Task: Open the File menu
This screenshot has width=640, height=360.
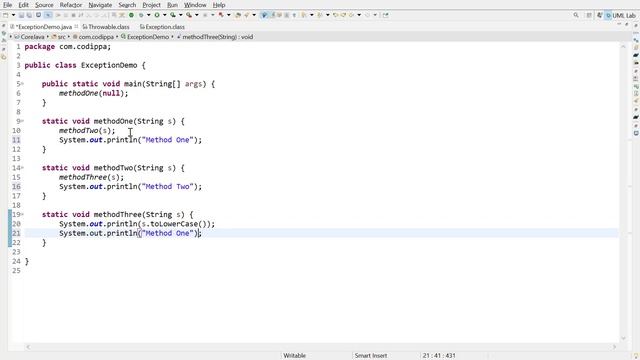Action: (x=7, y=5)
